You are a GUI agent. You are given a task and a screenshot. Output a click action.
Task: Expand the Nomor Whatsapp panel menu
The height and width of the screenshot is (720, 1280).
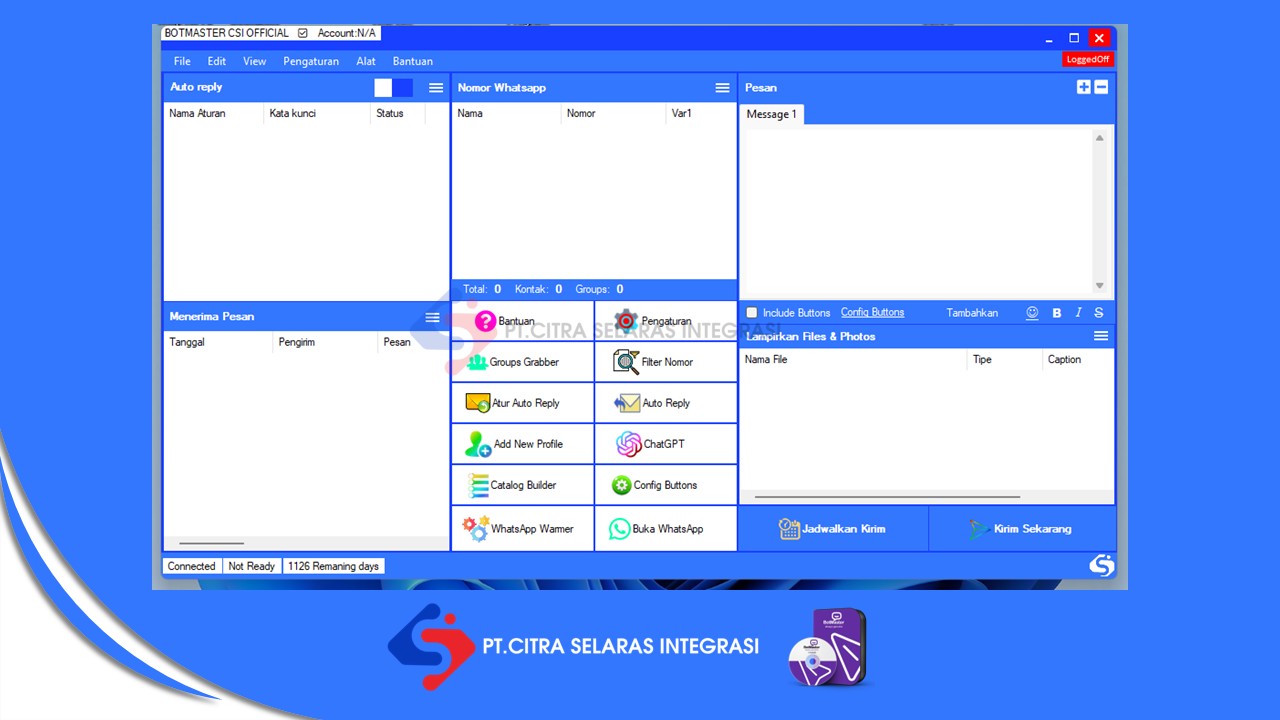(722, 88)
